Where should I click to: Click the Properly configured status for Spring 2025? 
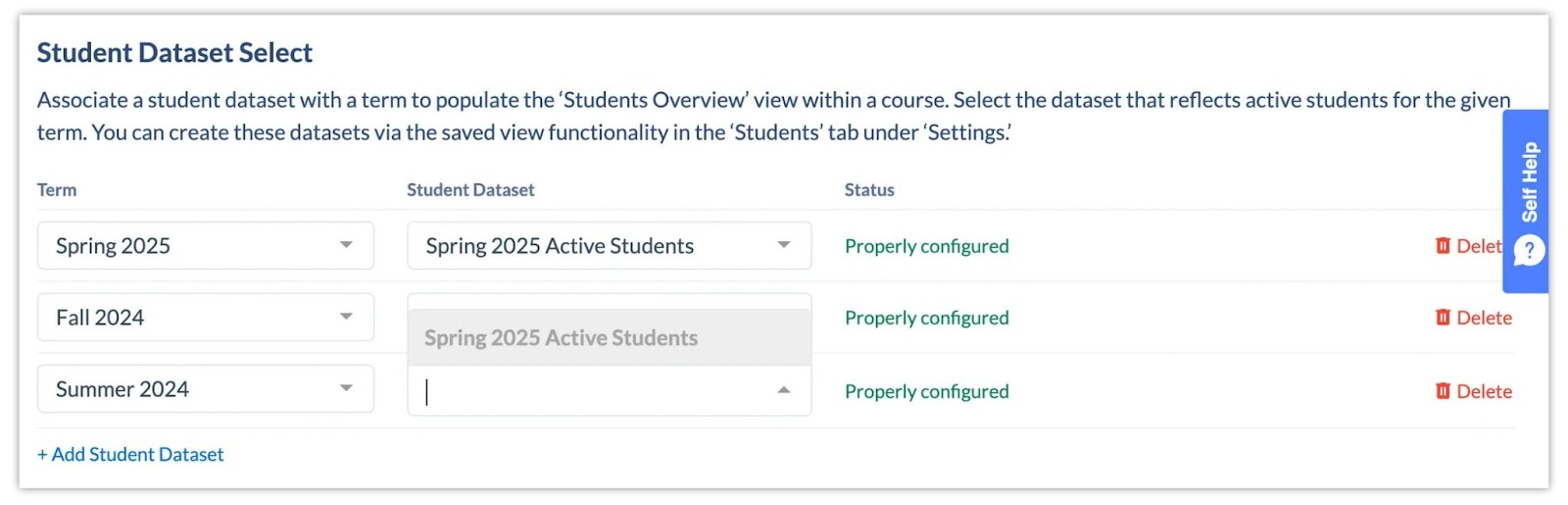[x=926, y=246]
